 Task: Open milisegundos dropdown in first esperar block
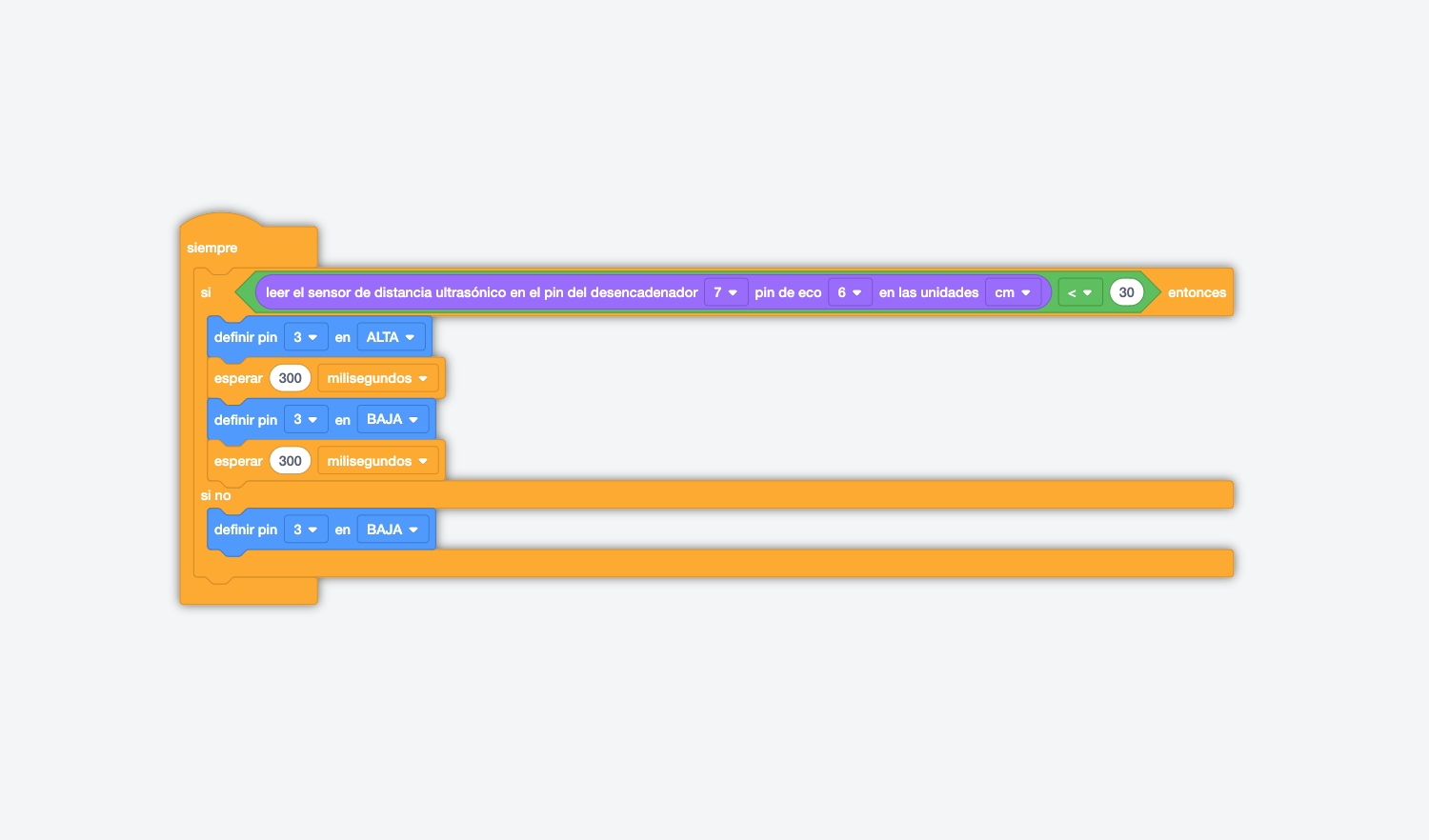(377, 378)
